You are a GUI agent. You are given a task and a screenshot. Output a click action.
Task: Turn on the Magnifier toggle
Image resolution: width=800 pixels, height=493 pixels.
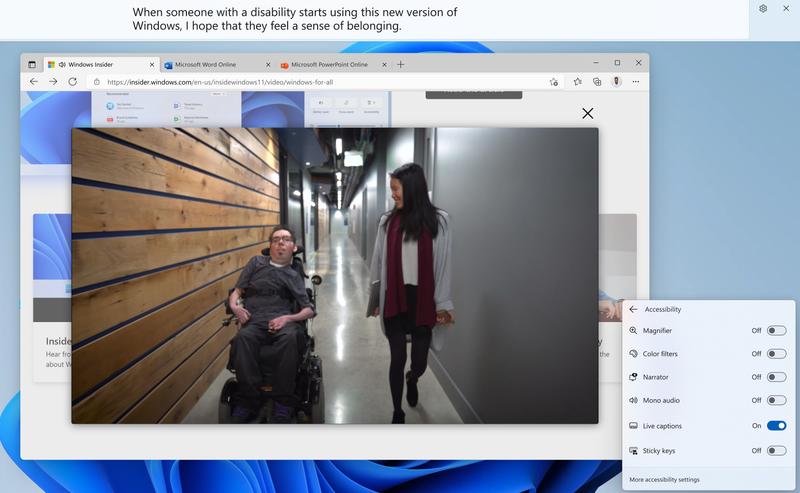point(776,331)
